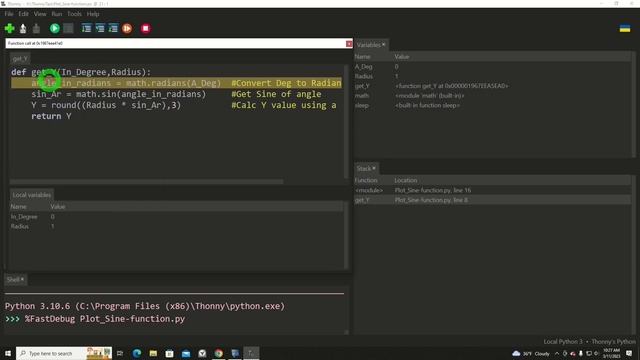This screenshot has height=360, width=640.
Task: Click the math module variable row
Action: 492,96
